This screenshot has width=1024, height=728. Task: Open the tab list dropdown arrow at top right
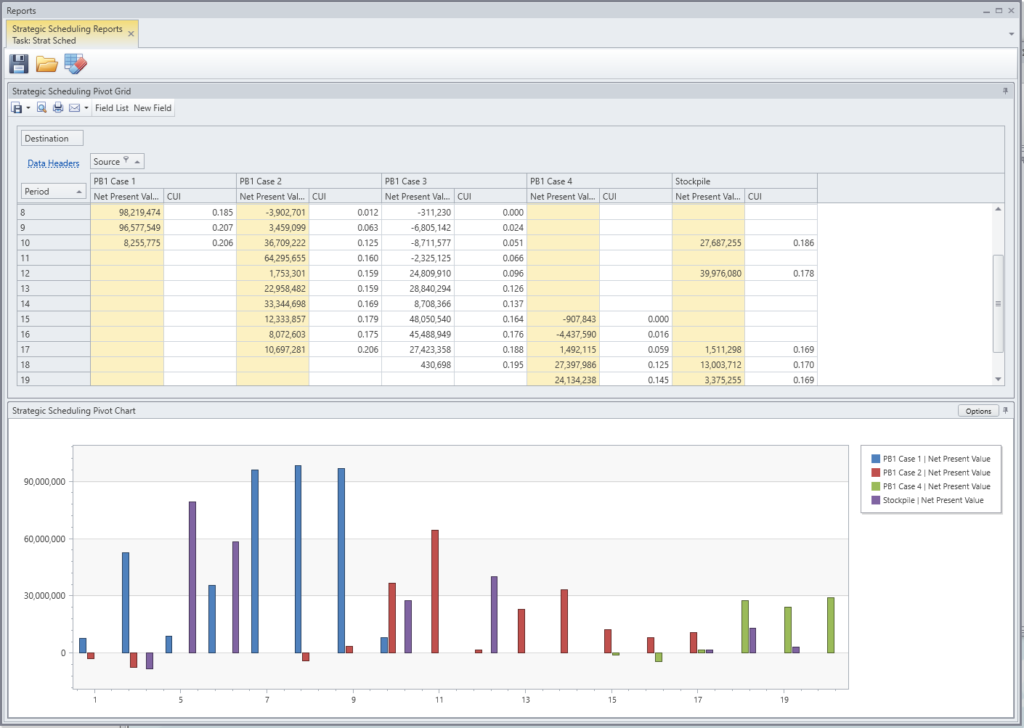(x=1012, y=34)
